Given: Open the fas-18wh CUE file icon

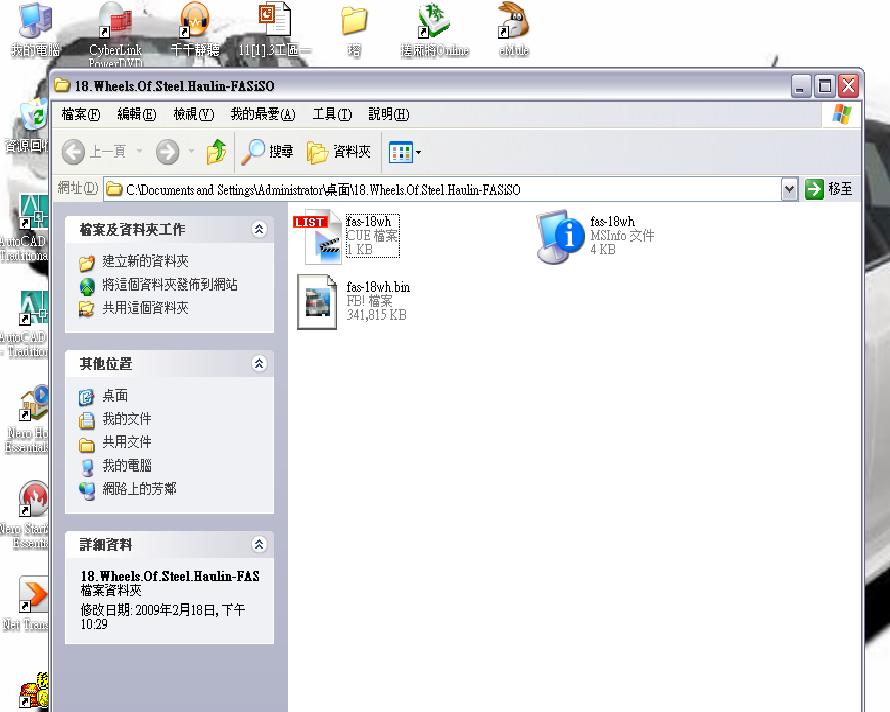Looking at the screenshot, I should (x=317, y=238).
